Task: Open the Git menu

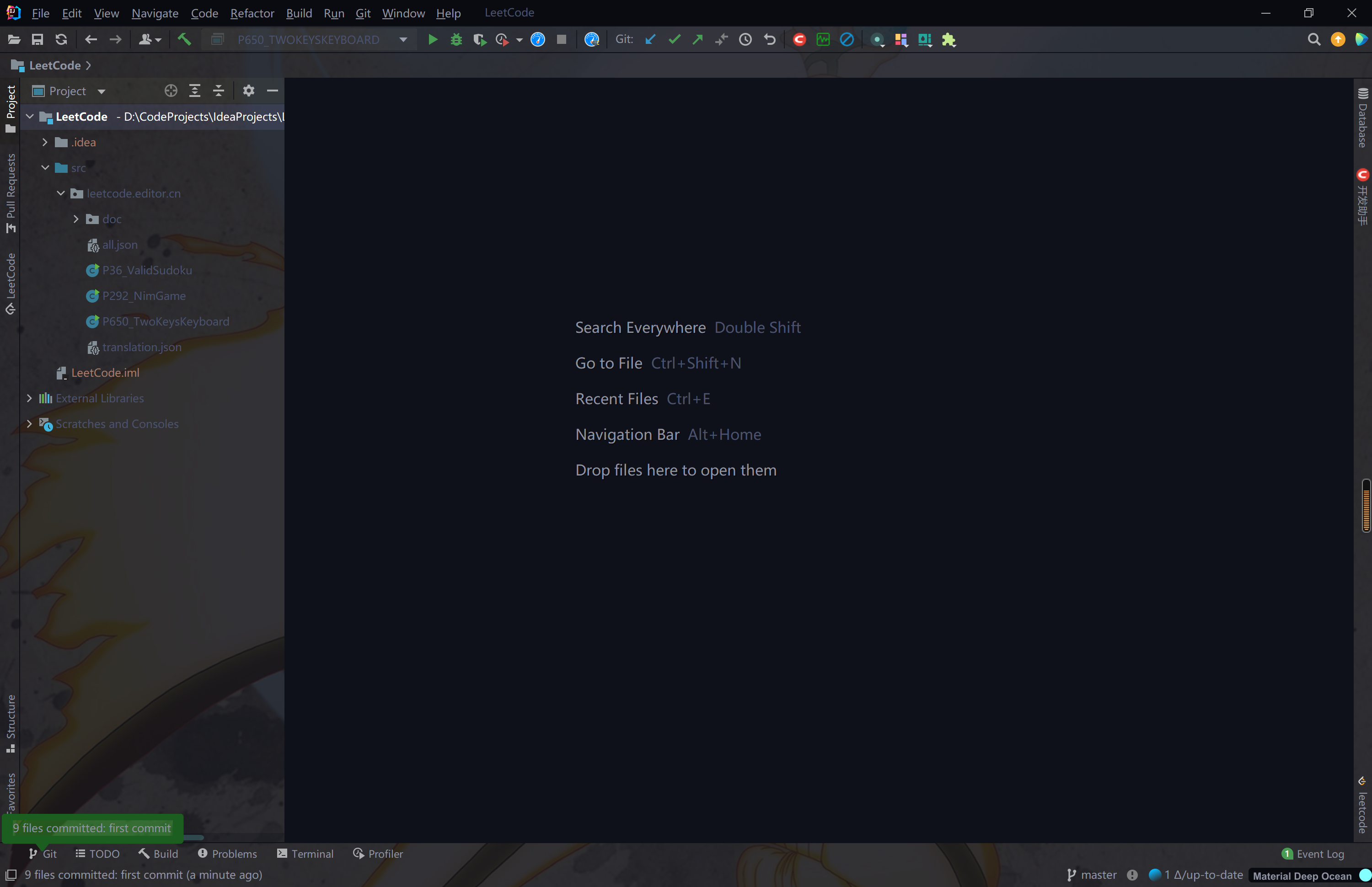Action: pos(363,13)
